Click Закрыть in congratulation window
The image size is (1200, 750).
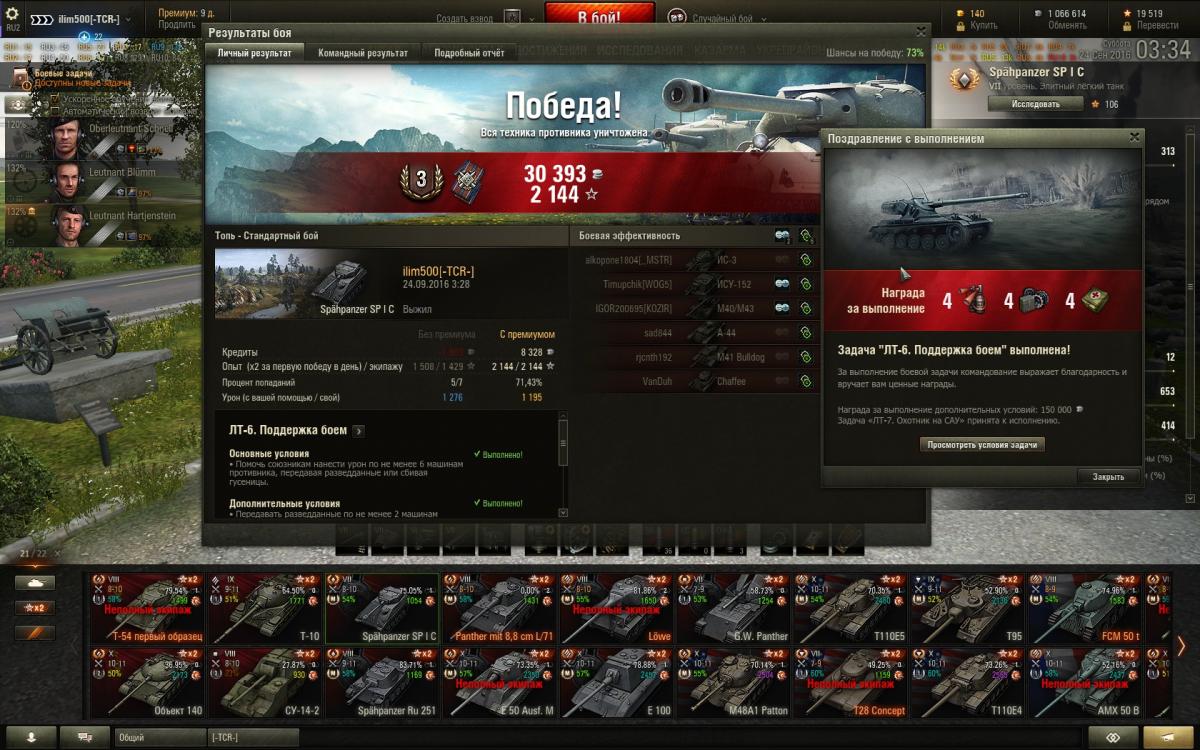click(1108, 477)
